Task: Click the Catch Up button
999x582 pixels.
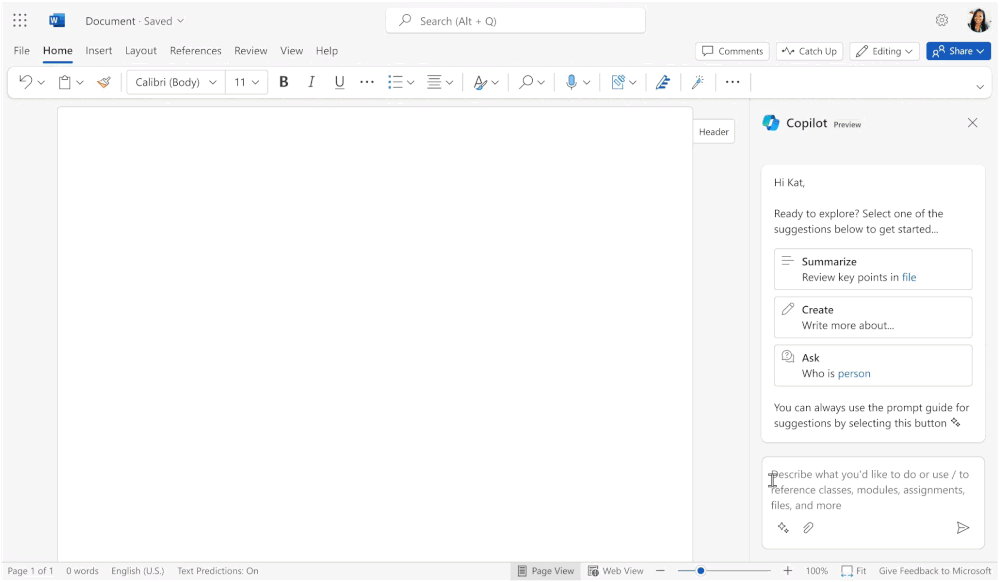Action: [x=809, y=51]
